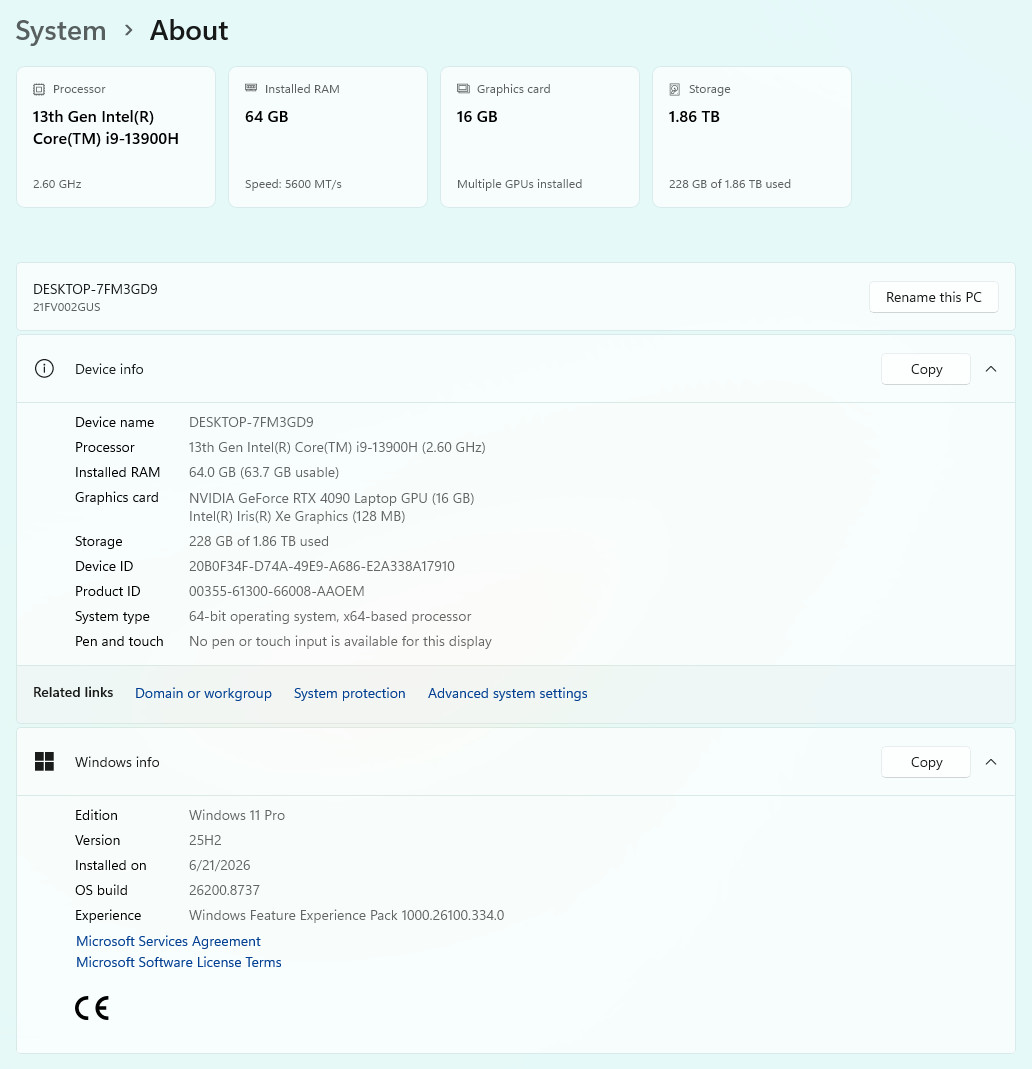Click model number 21FV002GUS
The image size is (1032, 1069).
pyautogui.click(x=67, y=307)
